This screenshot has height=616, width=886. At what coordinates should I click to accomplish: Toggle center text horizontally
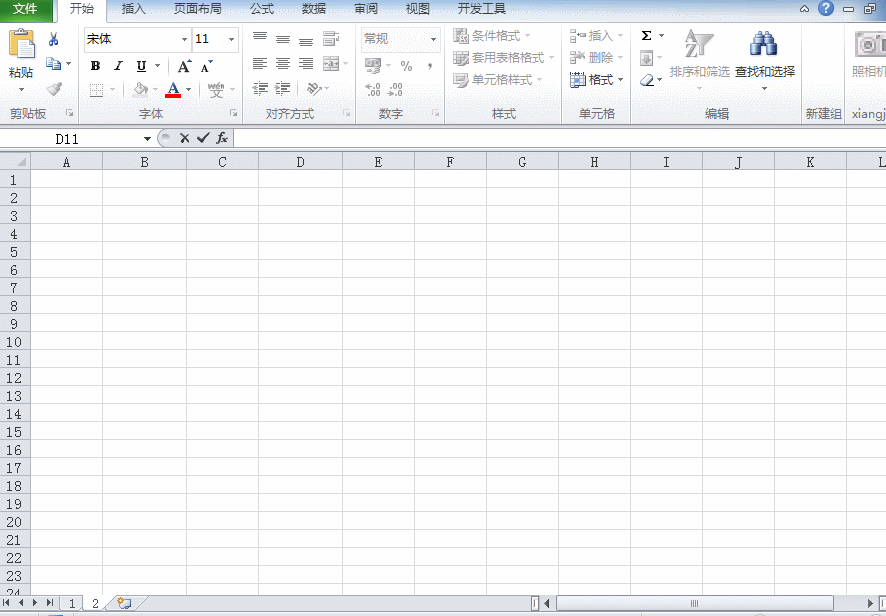(x=283, y=64)
